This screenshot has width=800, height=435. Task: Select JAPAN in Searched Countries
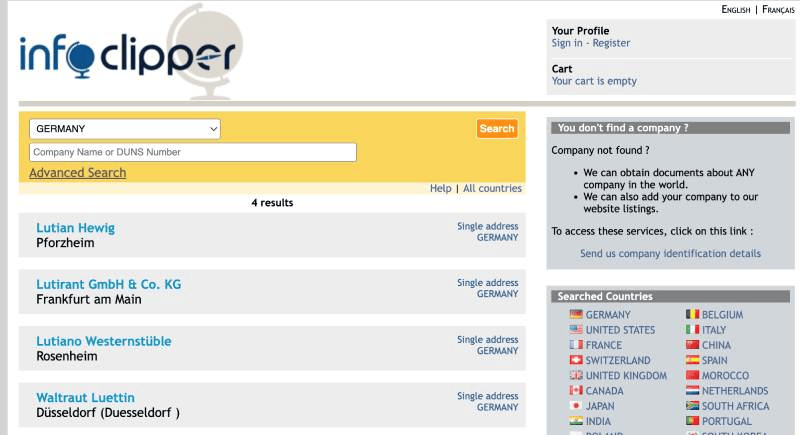(x=600, y=406)
